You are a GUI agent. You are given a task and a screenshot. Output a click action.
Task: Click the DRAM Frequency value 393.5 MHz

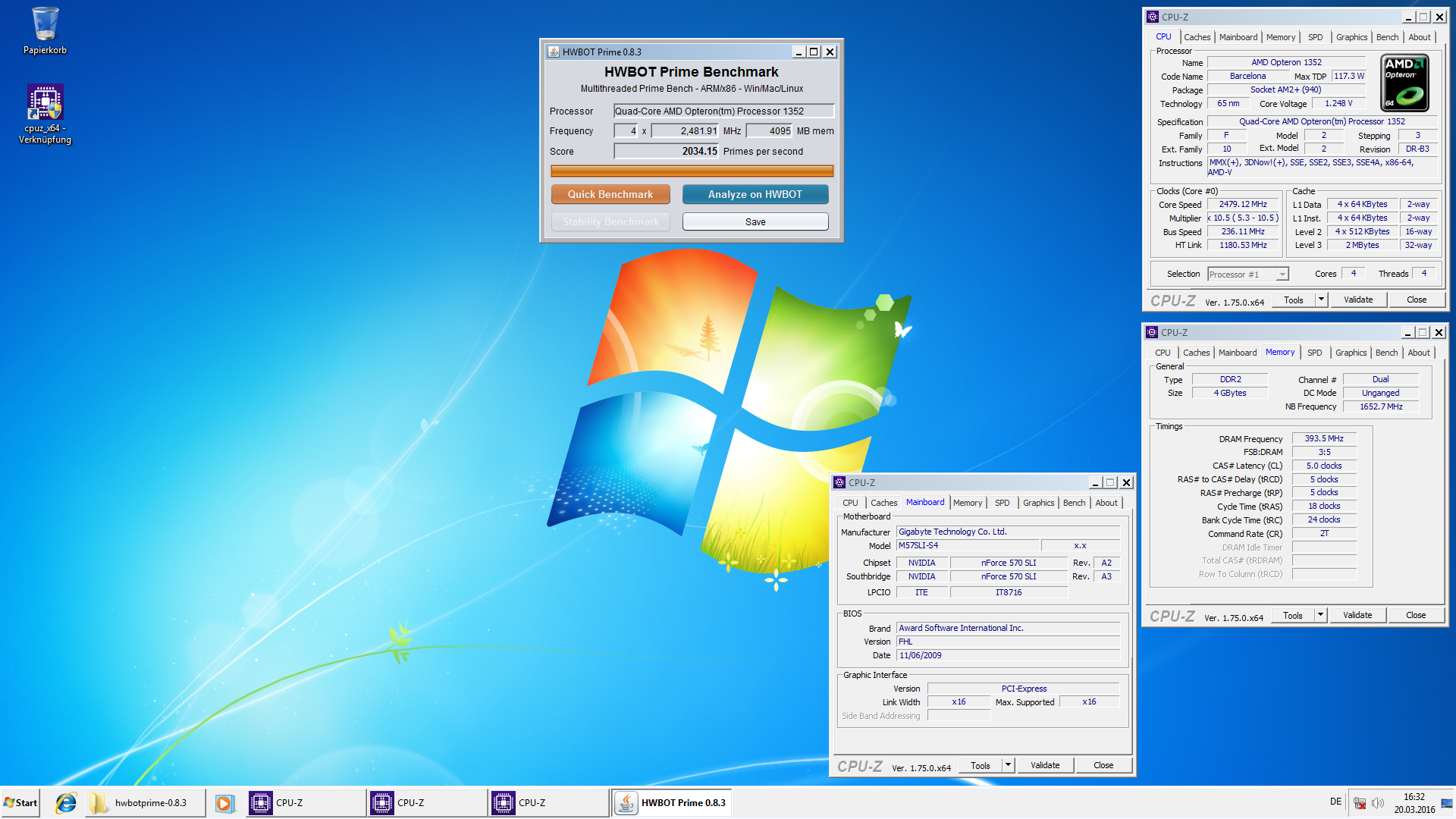(1324, 438)
